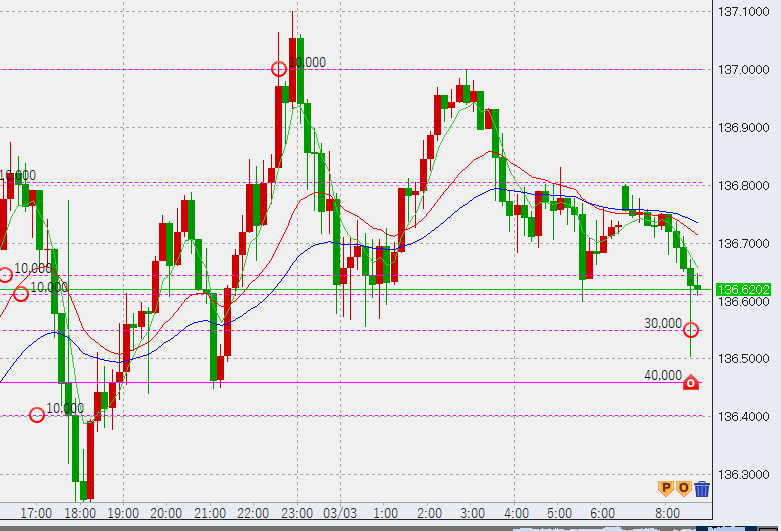Click the 23:00 time axis label
Viewport: 781px width, 531px height.
[297, 513]
